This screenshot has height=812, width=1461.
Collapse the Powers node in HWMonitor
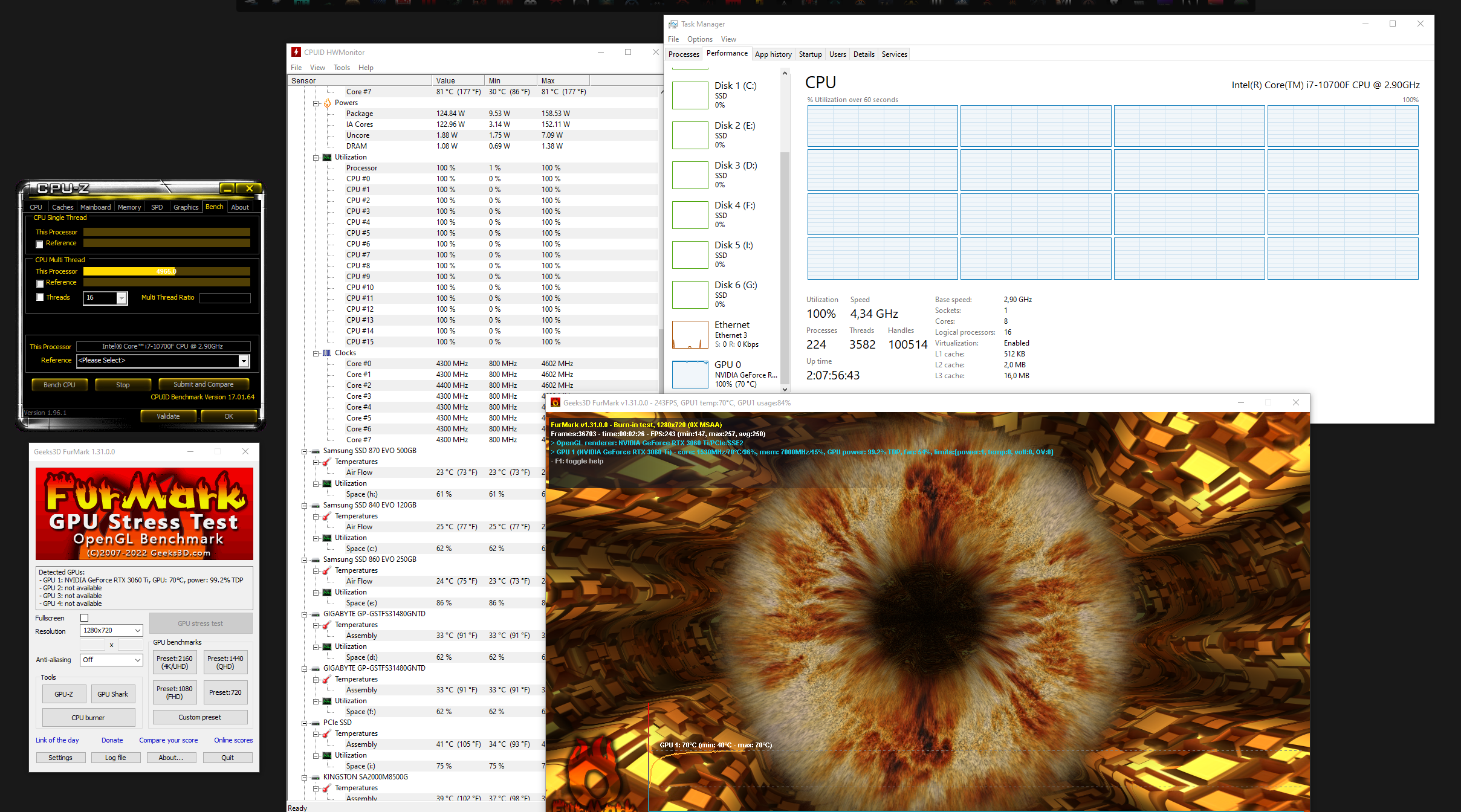click(316, 103)
